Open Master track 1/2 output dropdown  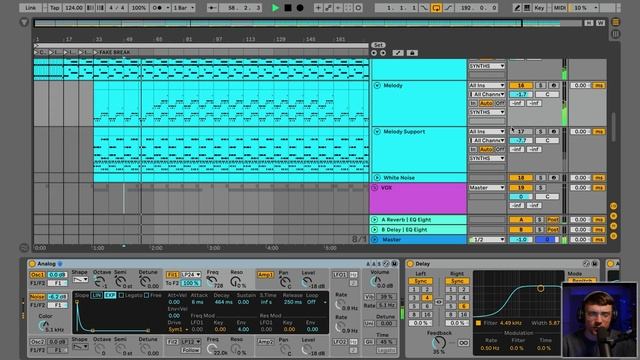(487, 240)
